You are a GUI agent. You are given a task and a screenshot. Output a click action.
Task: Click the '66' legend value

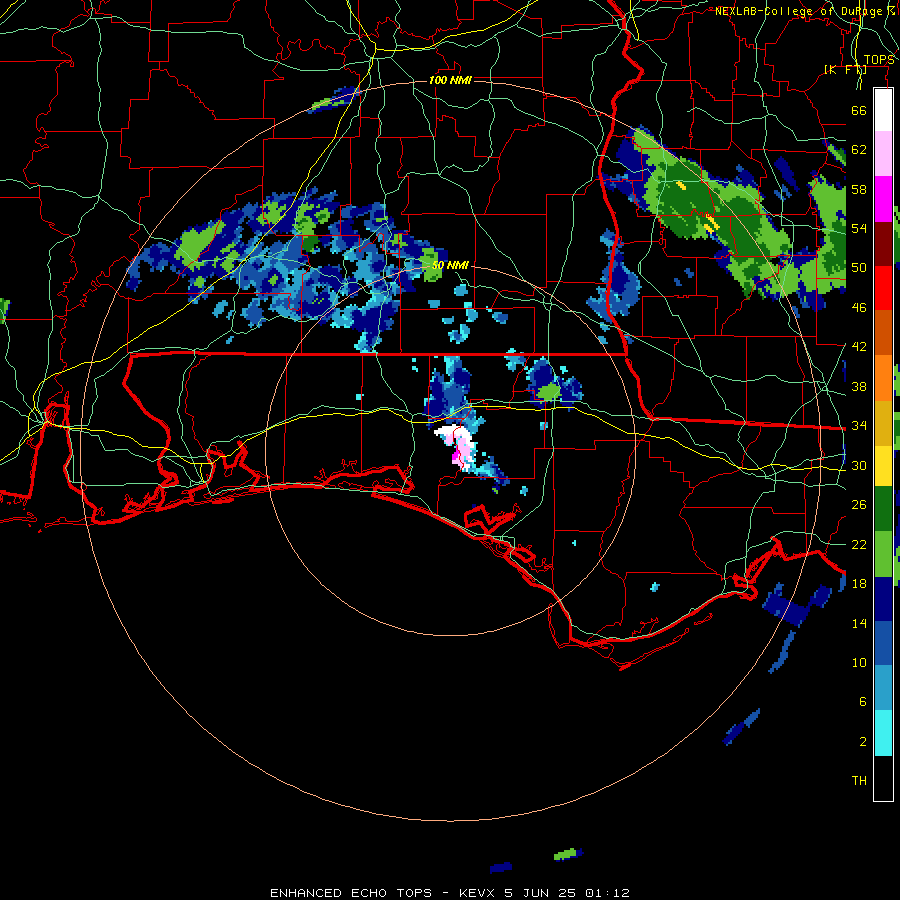pos(859,110)
